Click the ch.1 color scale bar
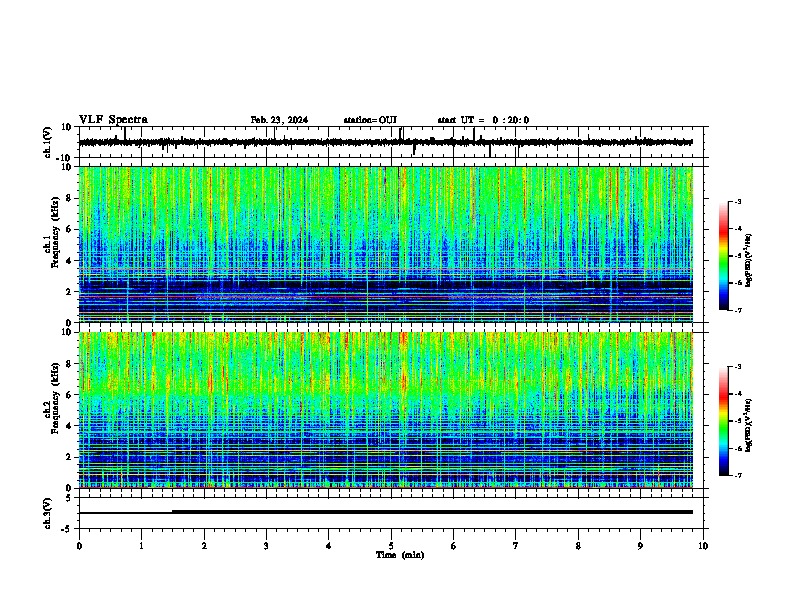This screenshot has height=612, width=792. tap(724, 256)
